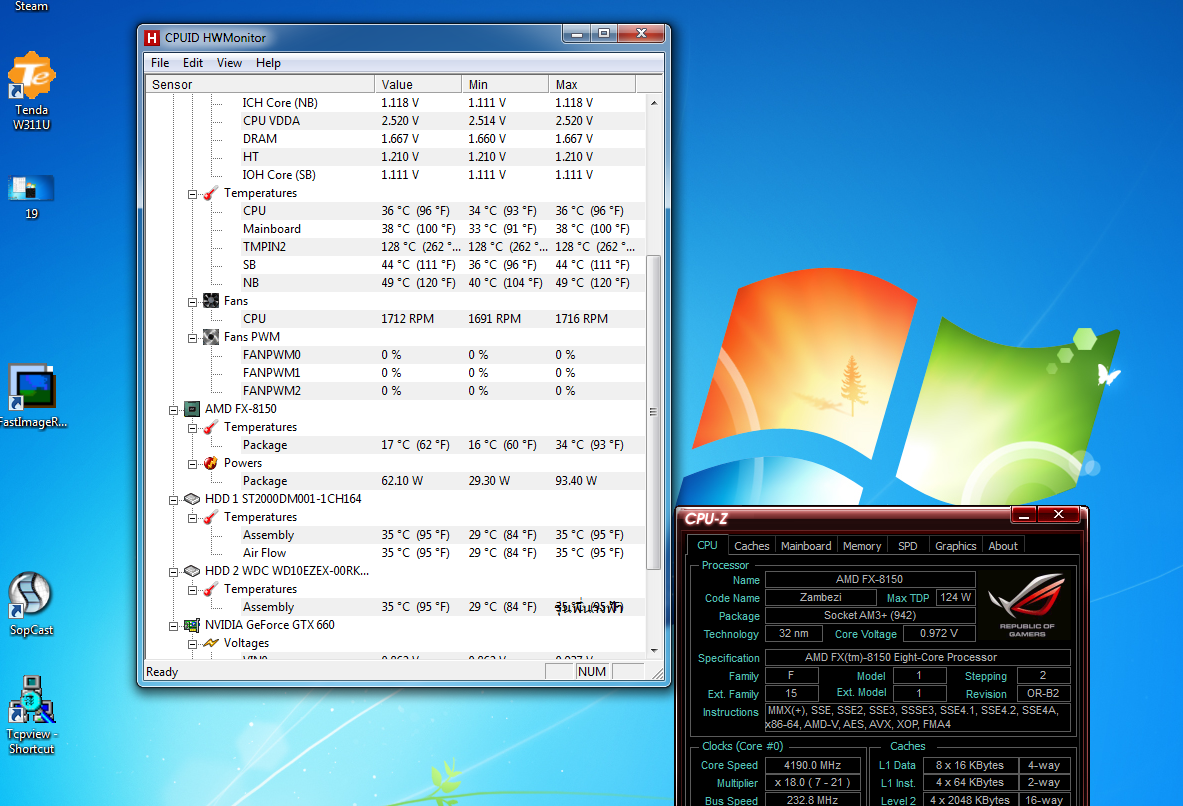
Task: Switch to the Memory tab in CPU-Z
Action: tap(862, 546)
